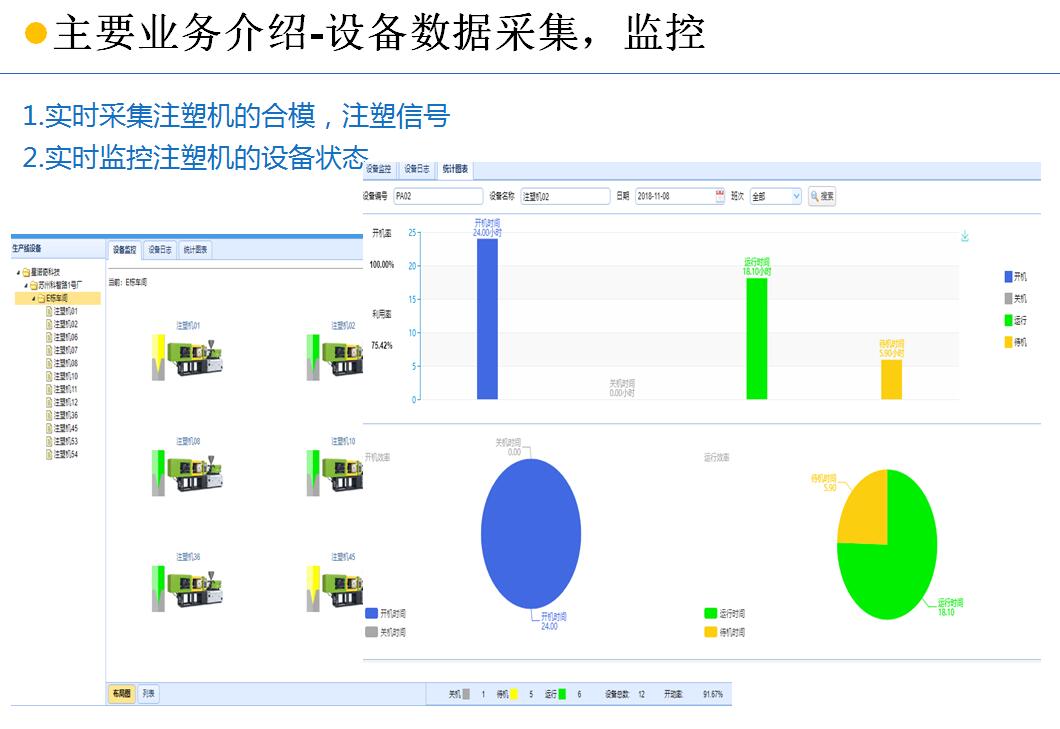This screenshot has height=729, width=1060.
Task: Switch to 列表 list view
Action: (148, 694)
